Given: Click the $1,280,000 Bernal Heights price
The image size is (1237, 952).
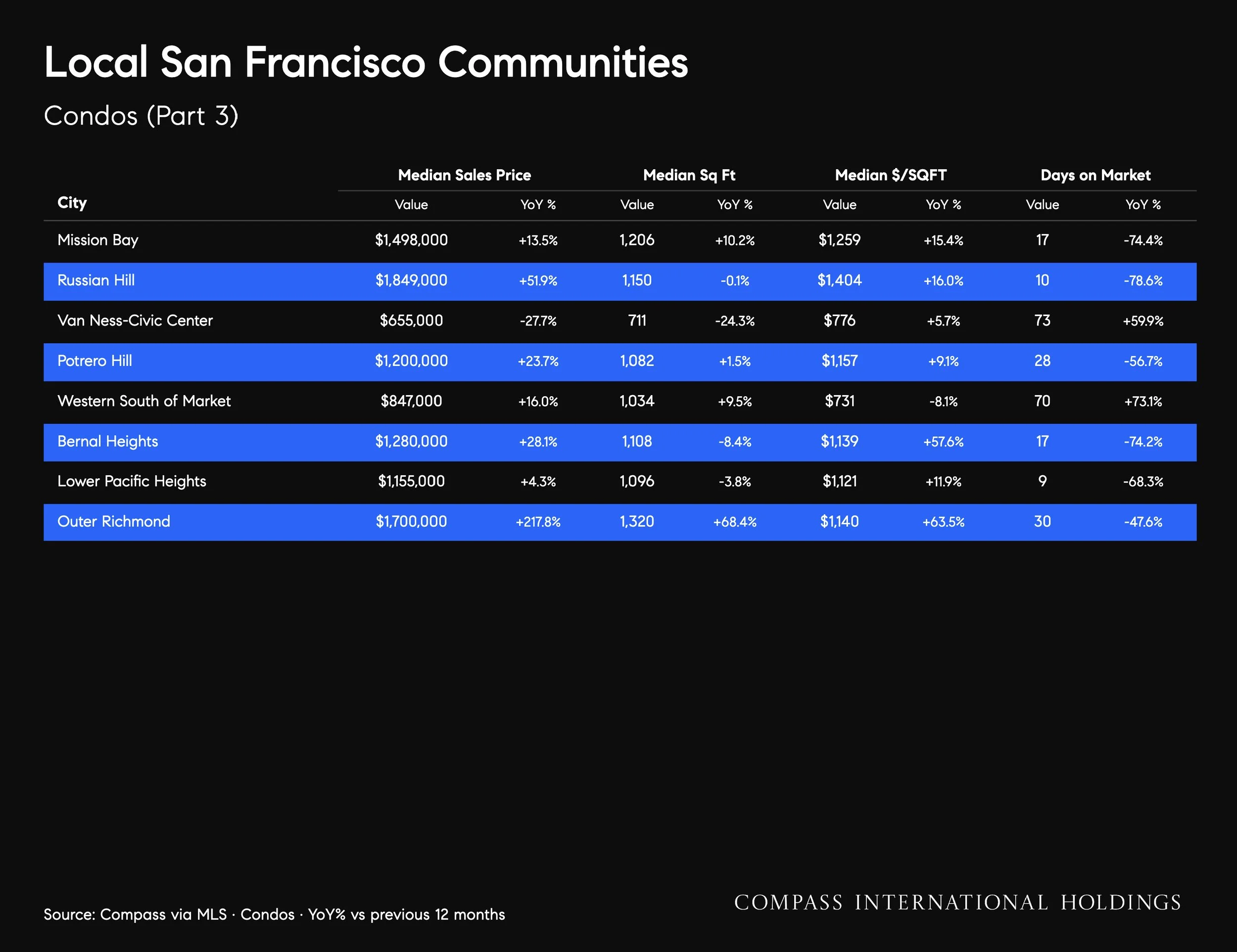Looking at the screenshot, I should (411, 442).
